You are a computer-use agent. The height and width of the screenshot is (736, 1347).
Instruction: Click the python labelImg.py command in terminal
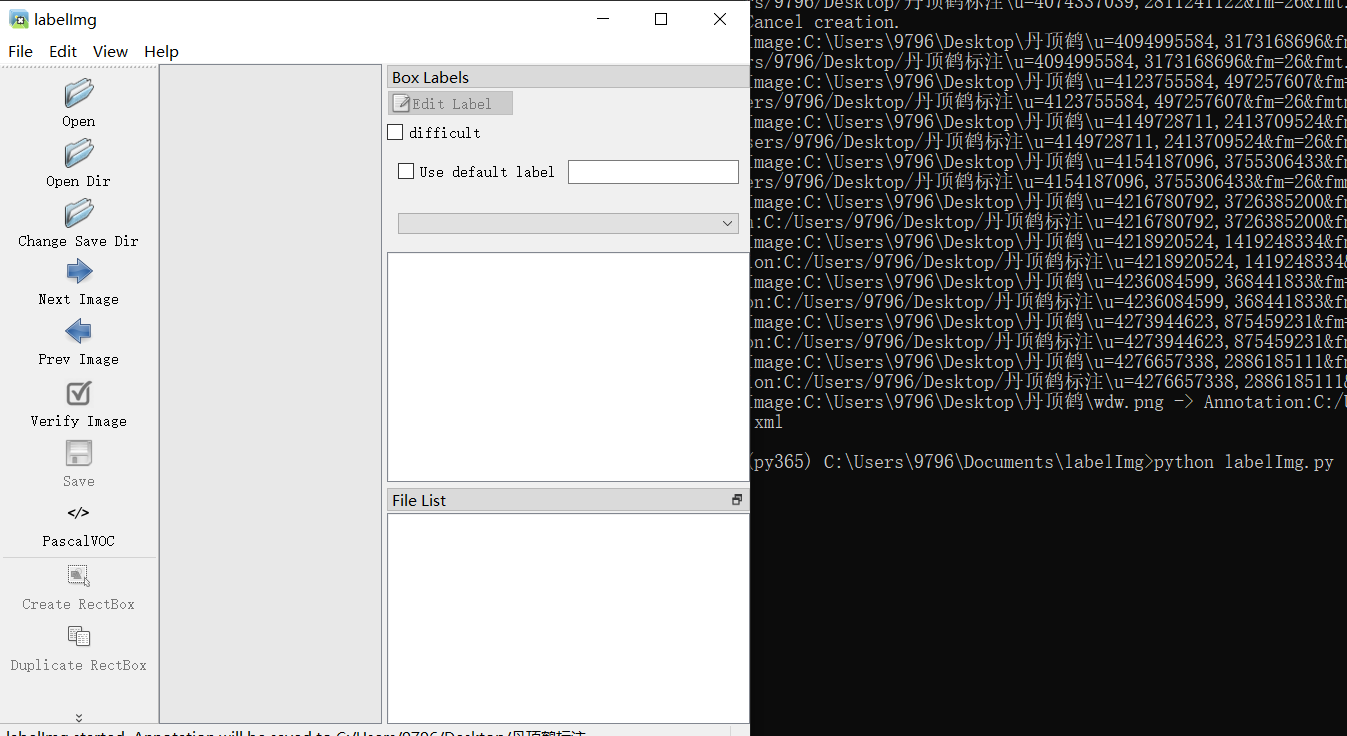[1243, 462]
